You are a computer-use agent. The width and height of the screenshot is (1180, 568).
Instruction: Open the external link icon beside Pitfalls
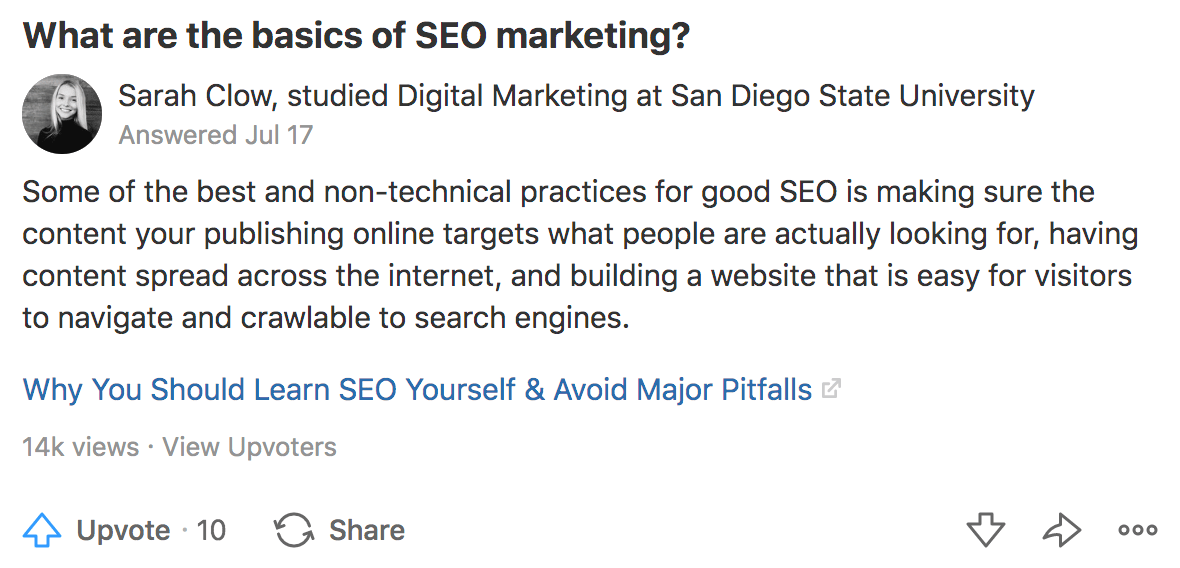(831, 390)
